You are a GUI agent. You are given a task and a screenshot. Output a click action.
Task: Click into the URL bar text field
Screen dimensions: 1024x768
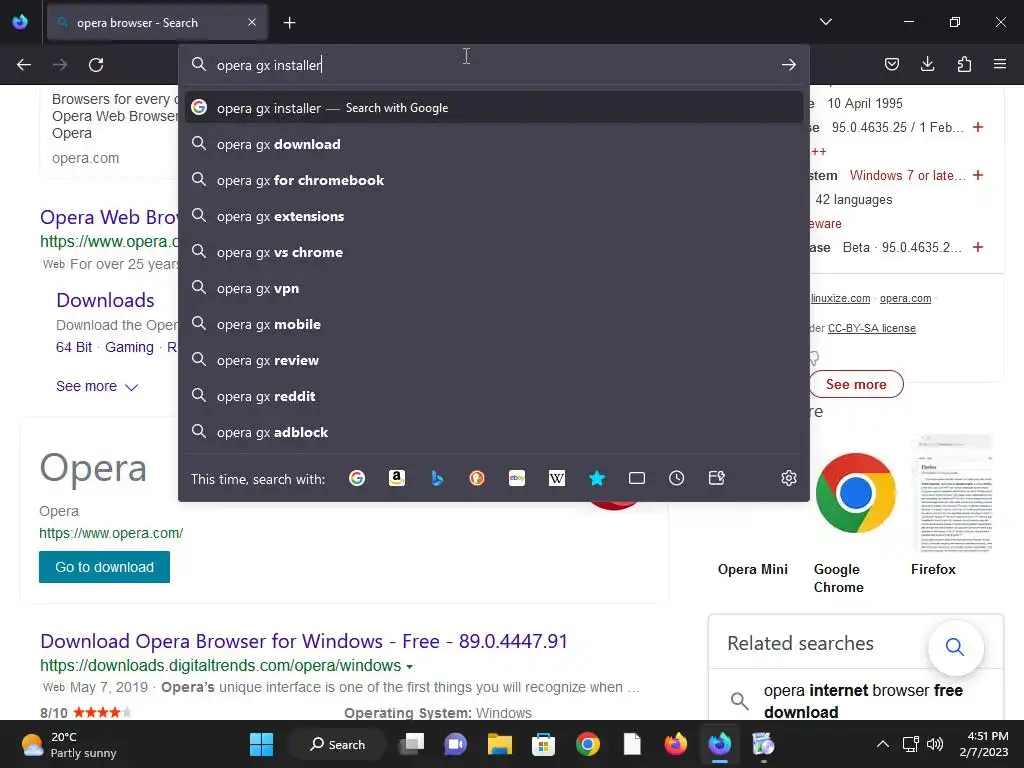tap(493, 65)
